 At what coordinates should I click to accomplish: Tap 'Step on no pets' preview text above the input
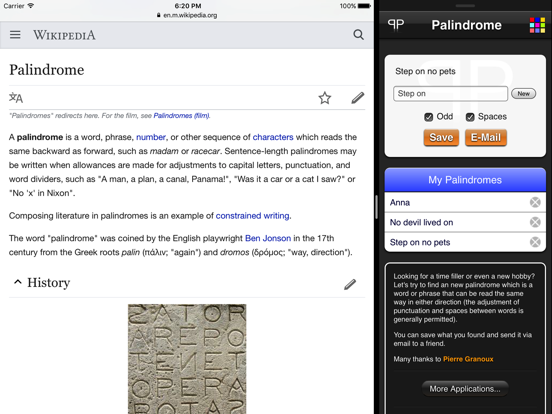tap(425, 71)
